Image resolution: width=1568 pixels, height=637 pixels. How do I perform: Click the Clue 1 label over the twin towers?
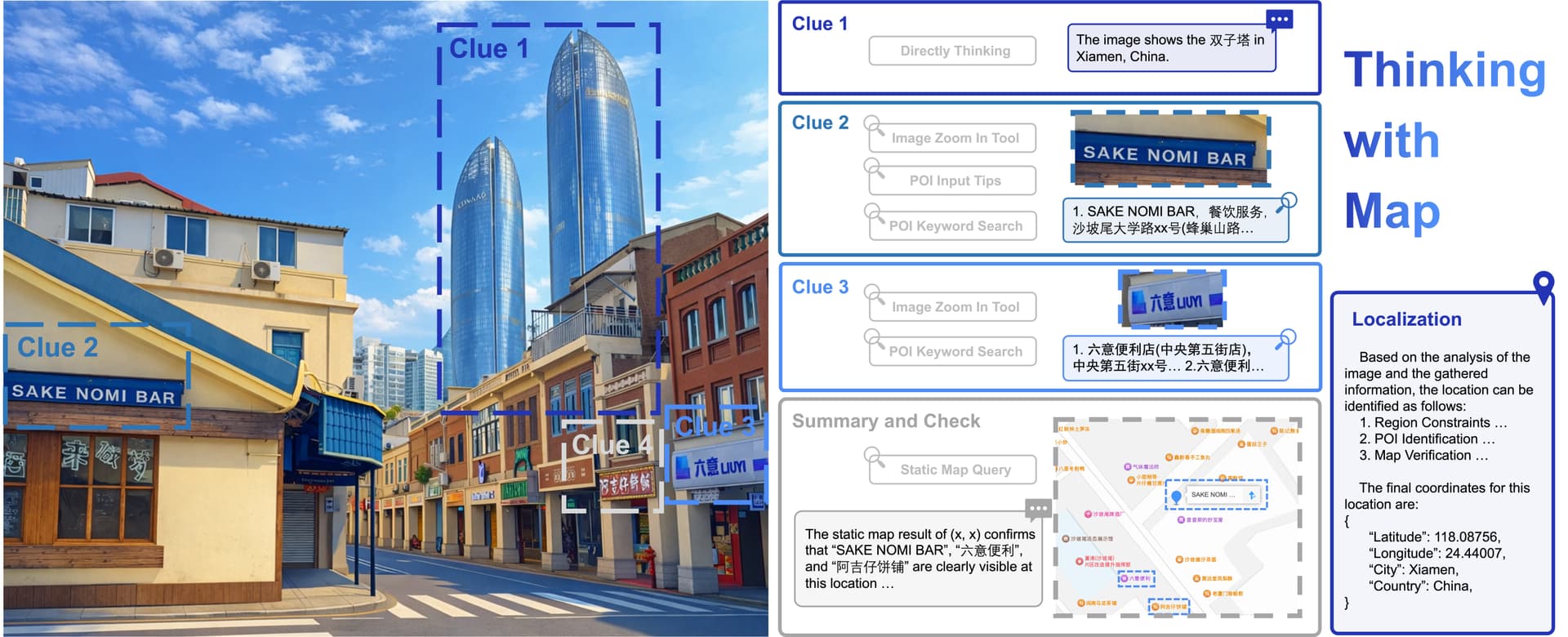point(489,48)
